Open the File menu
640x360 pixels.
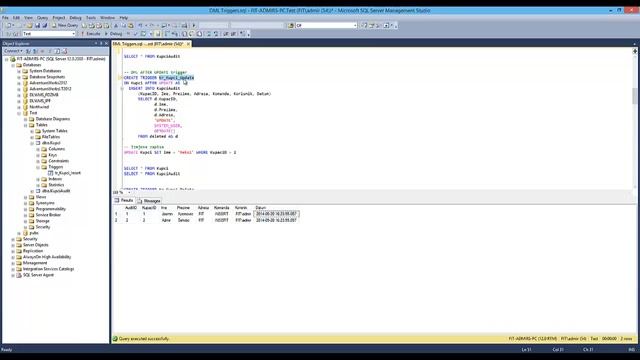click(x=5, y=18)
